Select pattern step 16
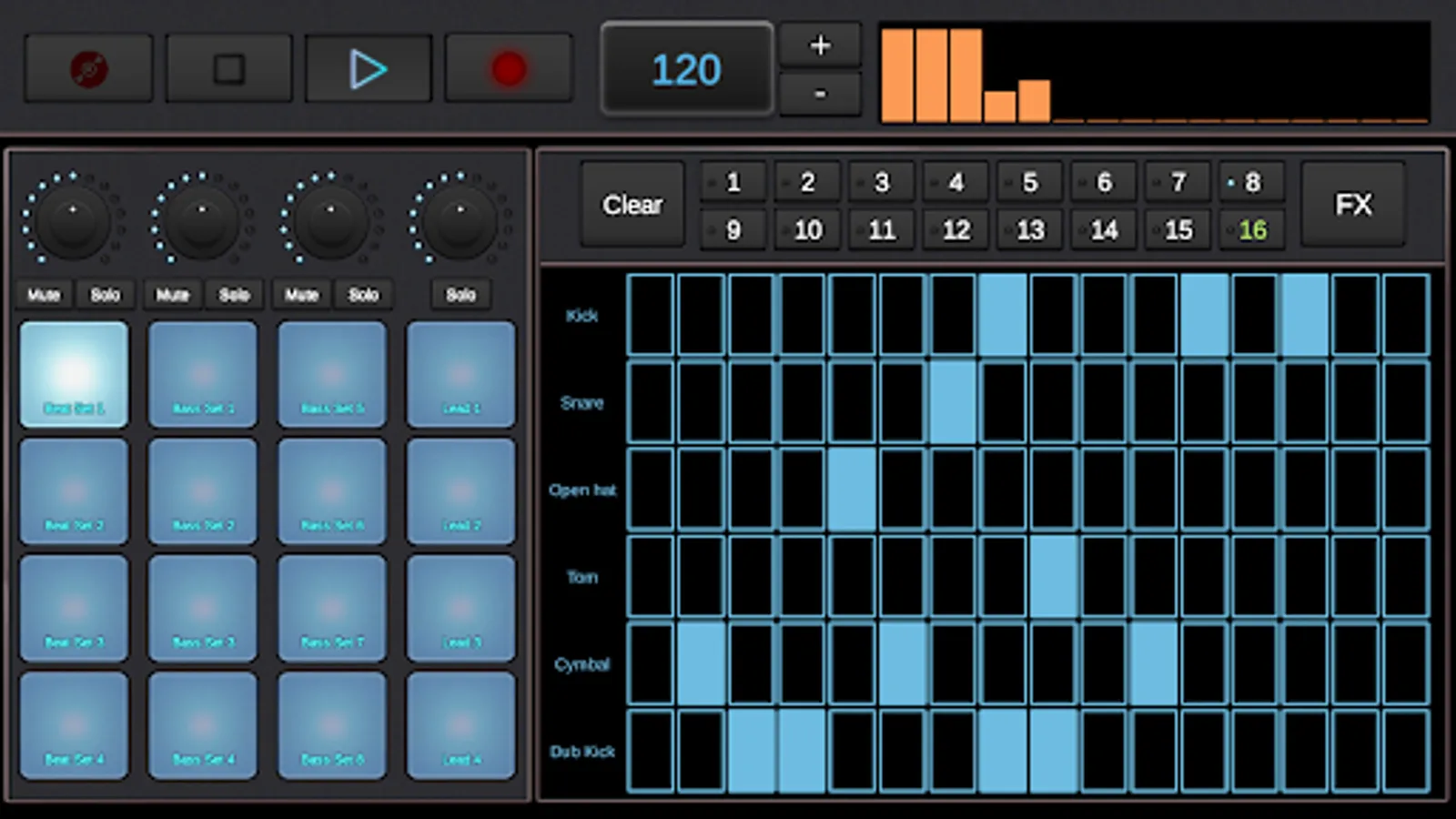This screenshot has width=1456, height=819. (1252, 229)
